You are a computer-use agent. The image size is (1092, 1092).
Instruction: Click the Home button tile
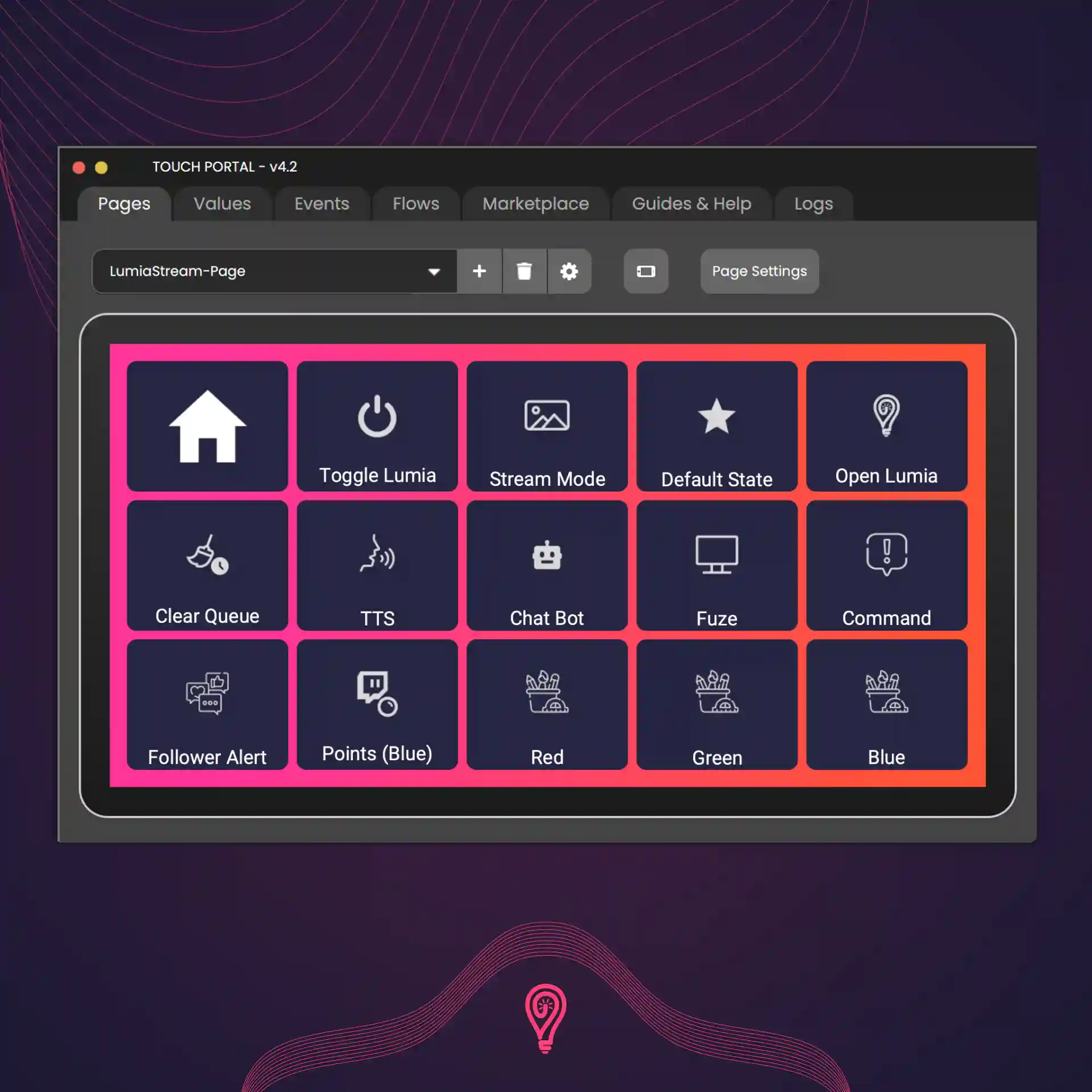(207, 426)
